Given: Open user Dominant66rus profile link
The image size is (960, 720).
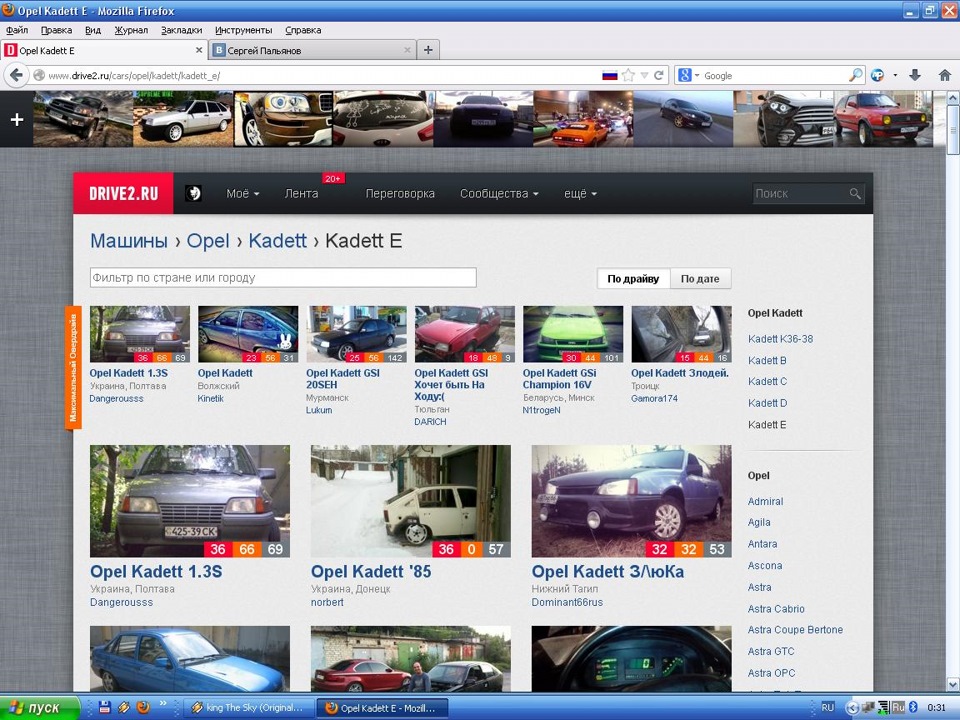Looking at the screenshot, I should (567, 602).
